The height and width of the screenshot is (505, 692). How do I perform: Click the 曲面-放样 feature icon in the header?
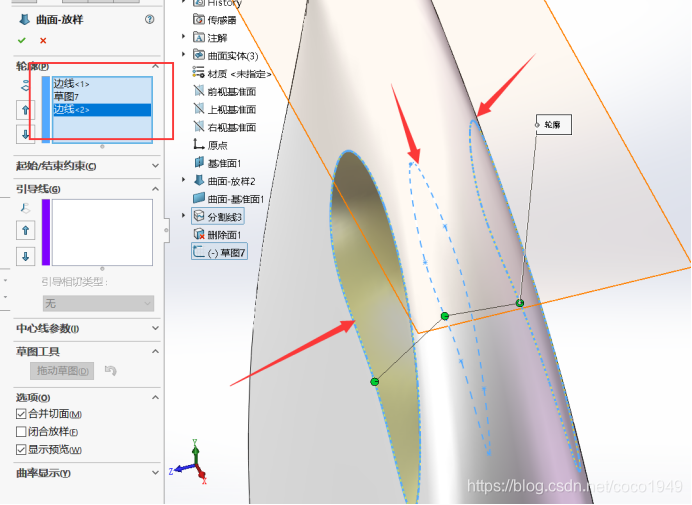coord(25,19)
